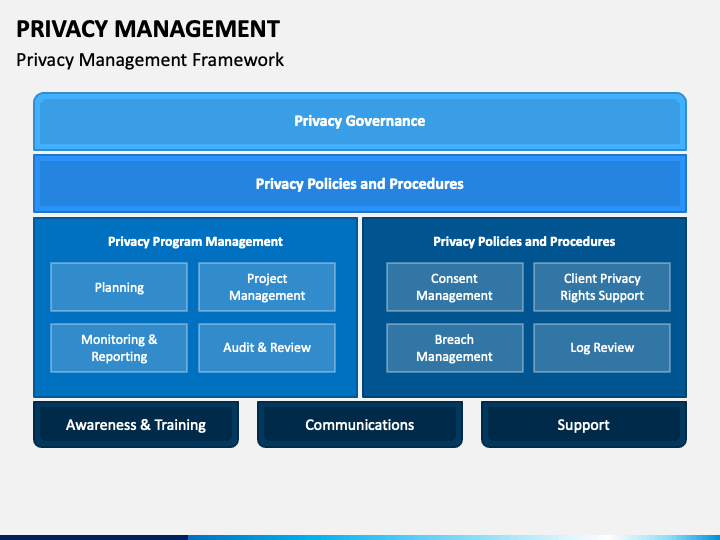
Task: Select Client Privacy Rights Support box
Action: (x=602, y=287)
